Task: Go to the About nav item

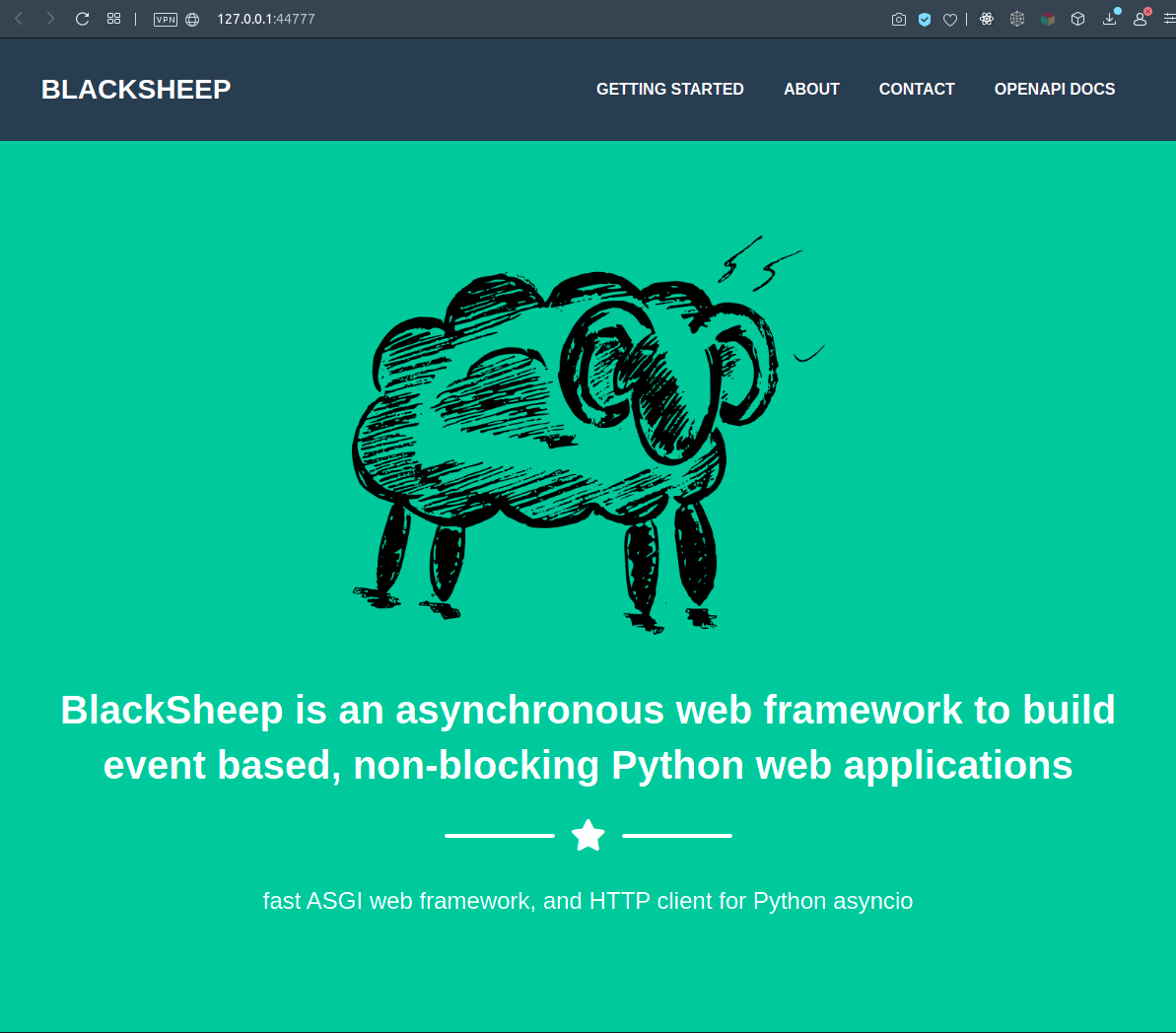Action: coord(811,89)
